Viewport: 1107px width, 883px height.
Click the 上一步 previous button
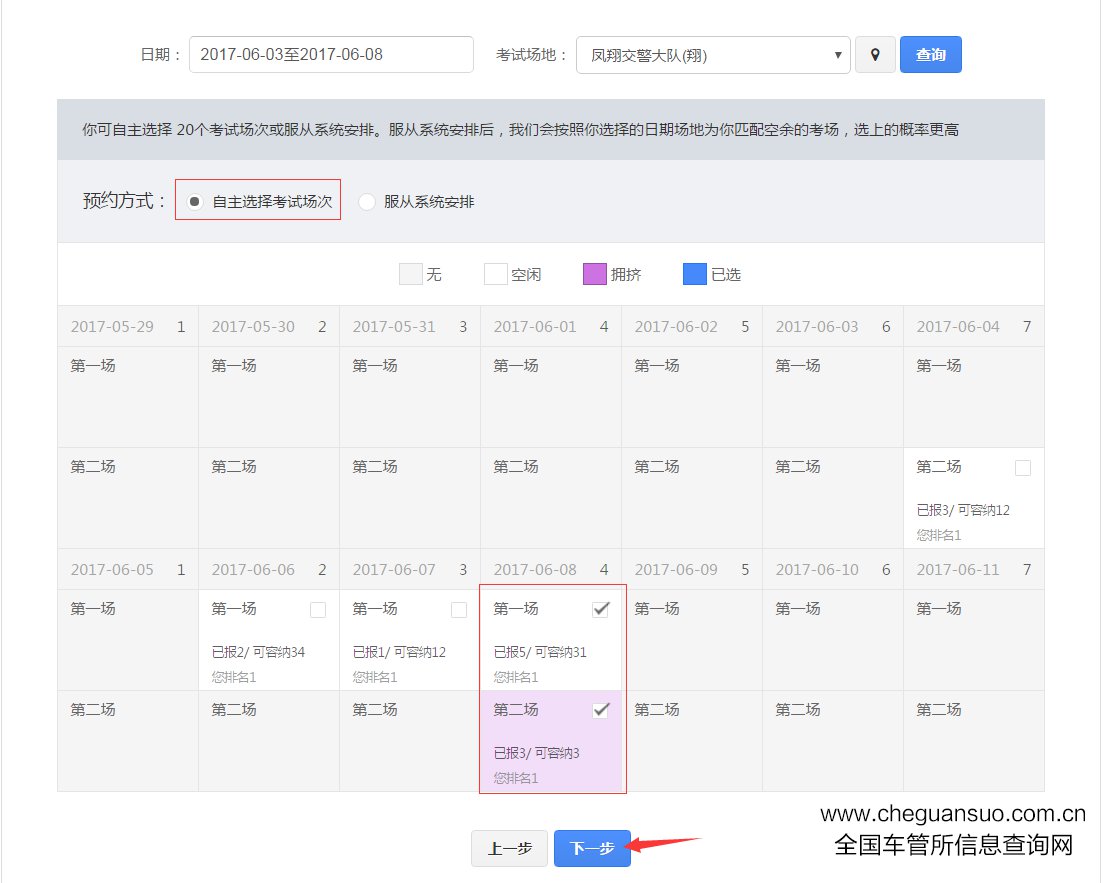pos(509,848)
